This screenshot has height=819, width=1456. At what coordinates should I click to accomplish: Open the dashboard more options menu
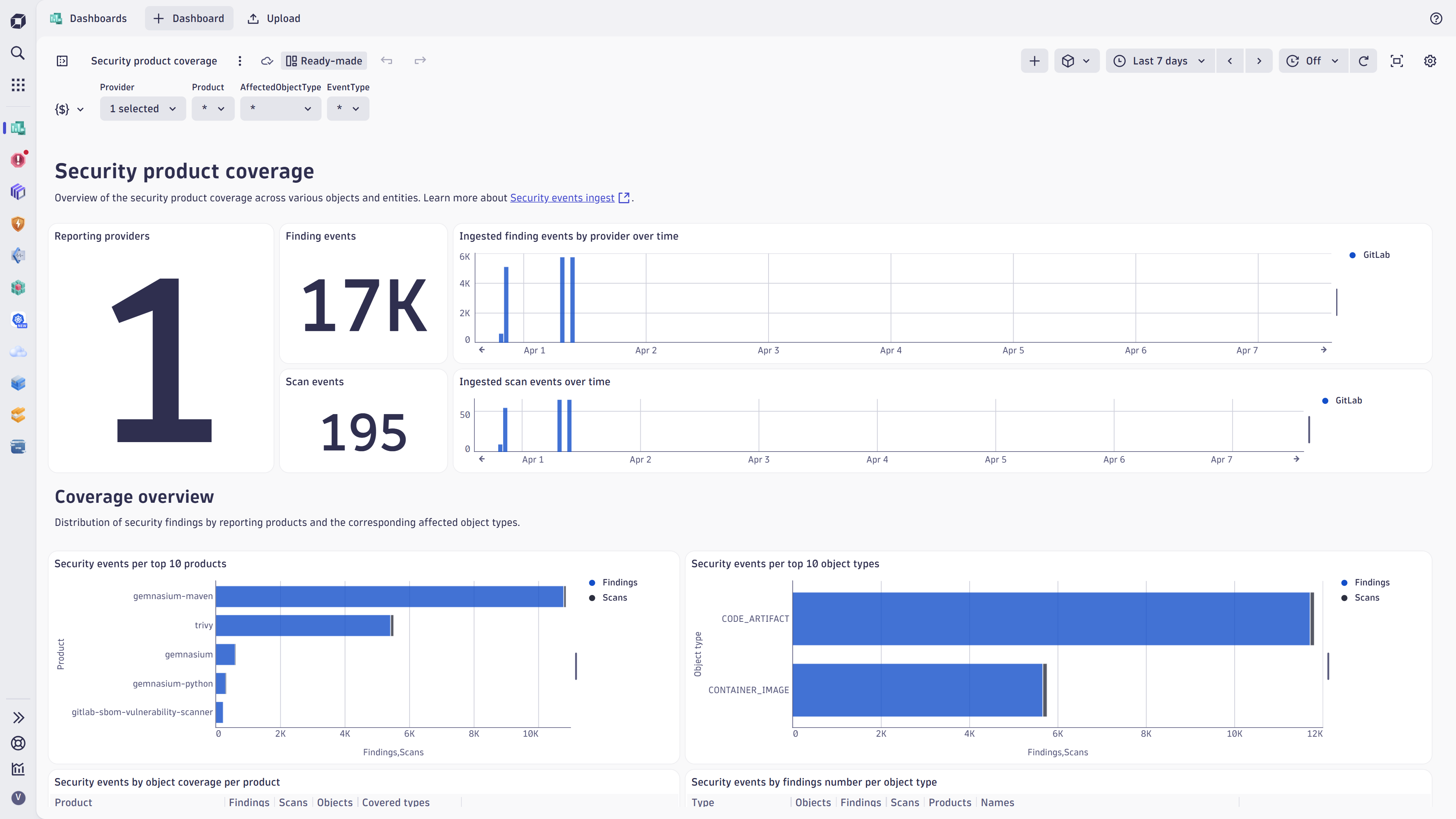pyautogui.click(x=240, y=61)
